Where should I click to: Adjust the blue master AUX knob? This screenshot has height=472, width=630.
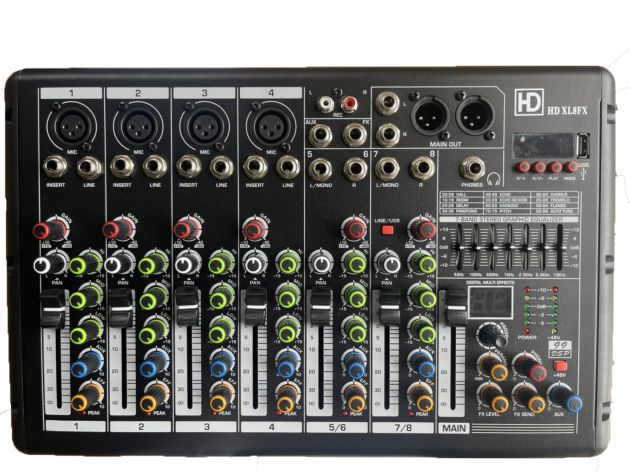coord(566,398)
